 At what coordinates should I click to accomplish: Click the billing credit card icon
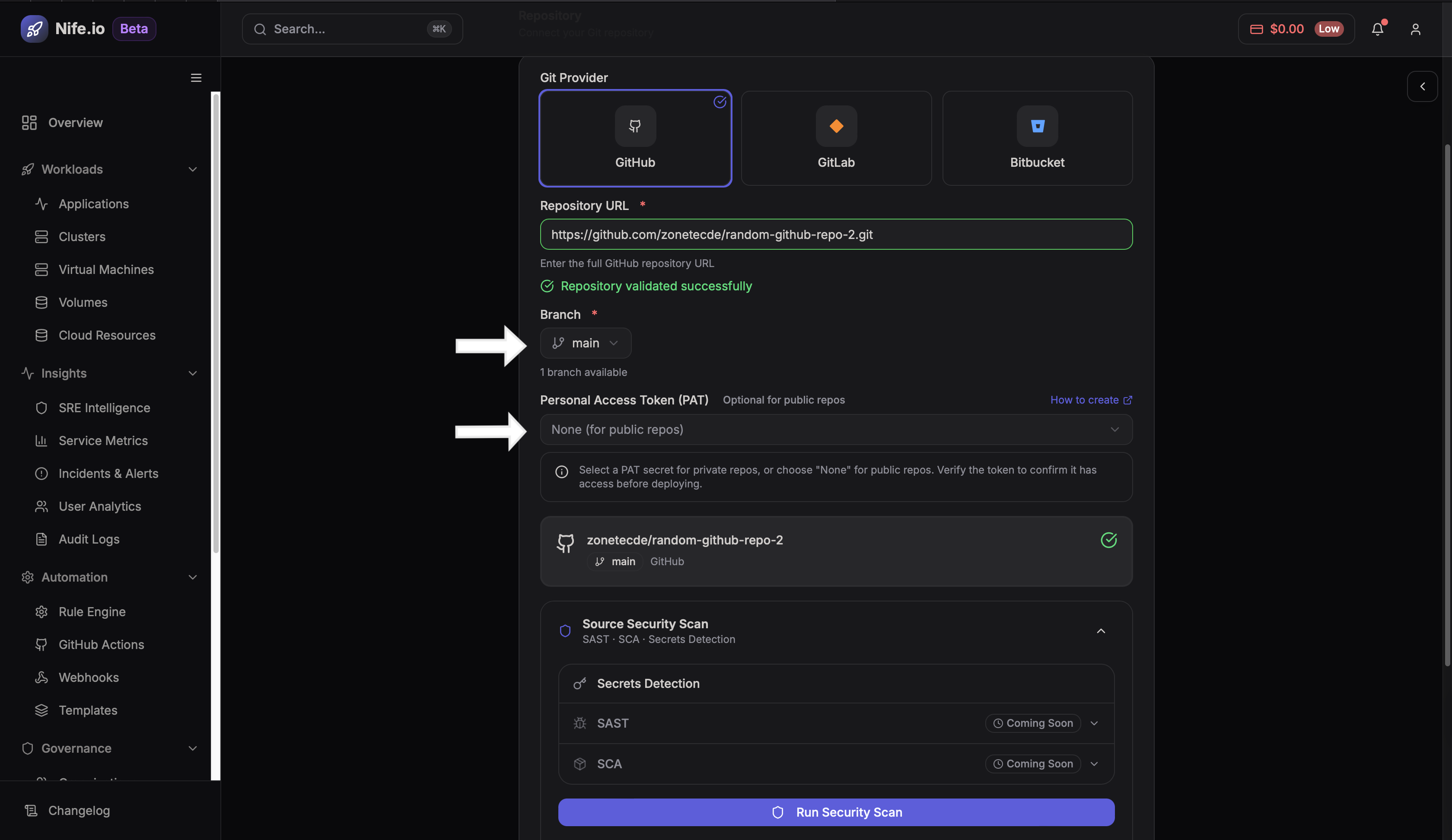pyautogui.click(x=1256, y=29)
